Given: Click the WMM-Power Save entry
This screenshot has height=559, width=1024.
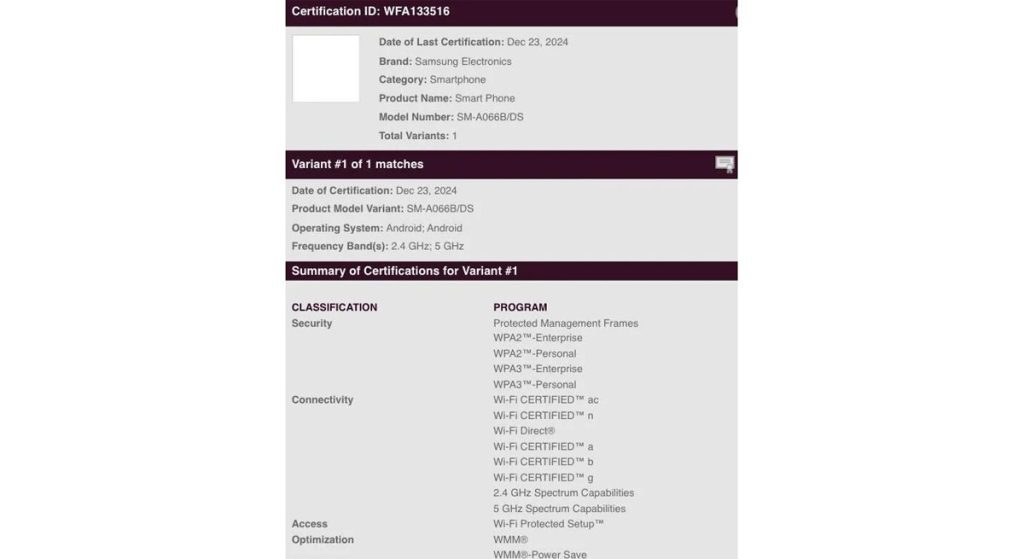Looking at the screenshot, I should click(x=540, y=554).
